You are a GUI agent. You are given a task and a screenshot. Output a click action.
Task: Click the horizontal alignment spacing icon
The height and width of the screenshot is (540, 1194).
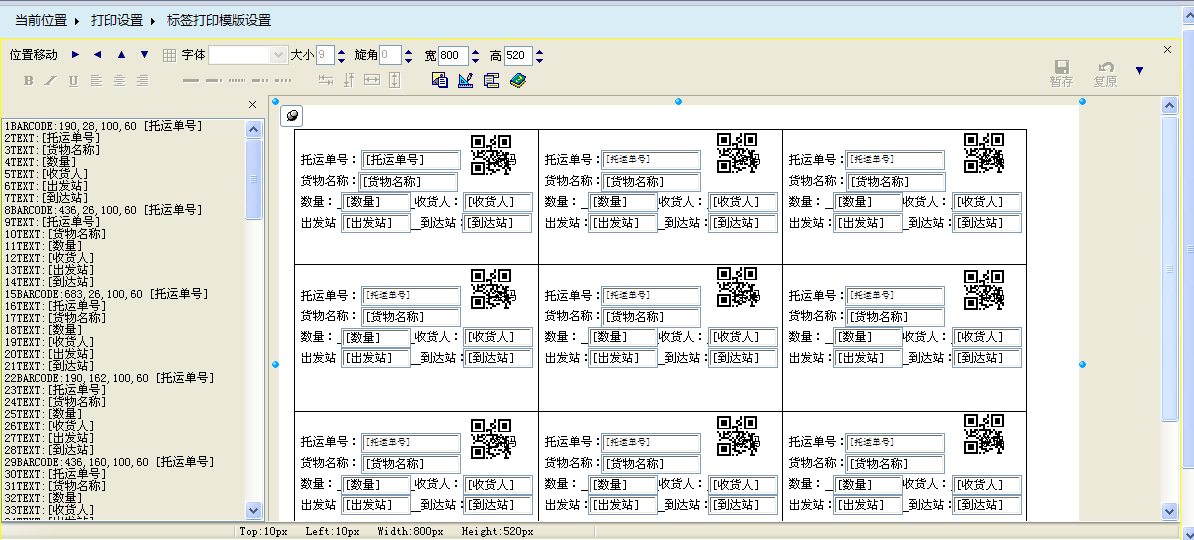coord(326,80)
